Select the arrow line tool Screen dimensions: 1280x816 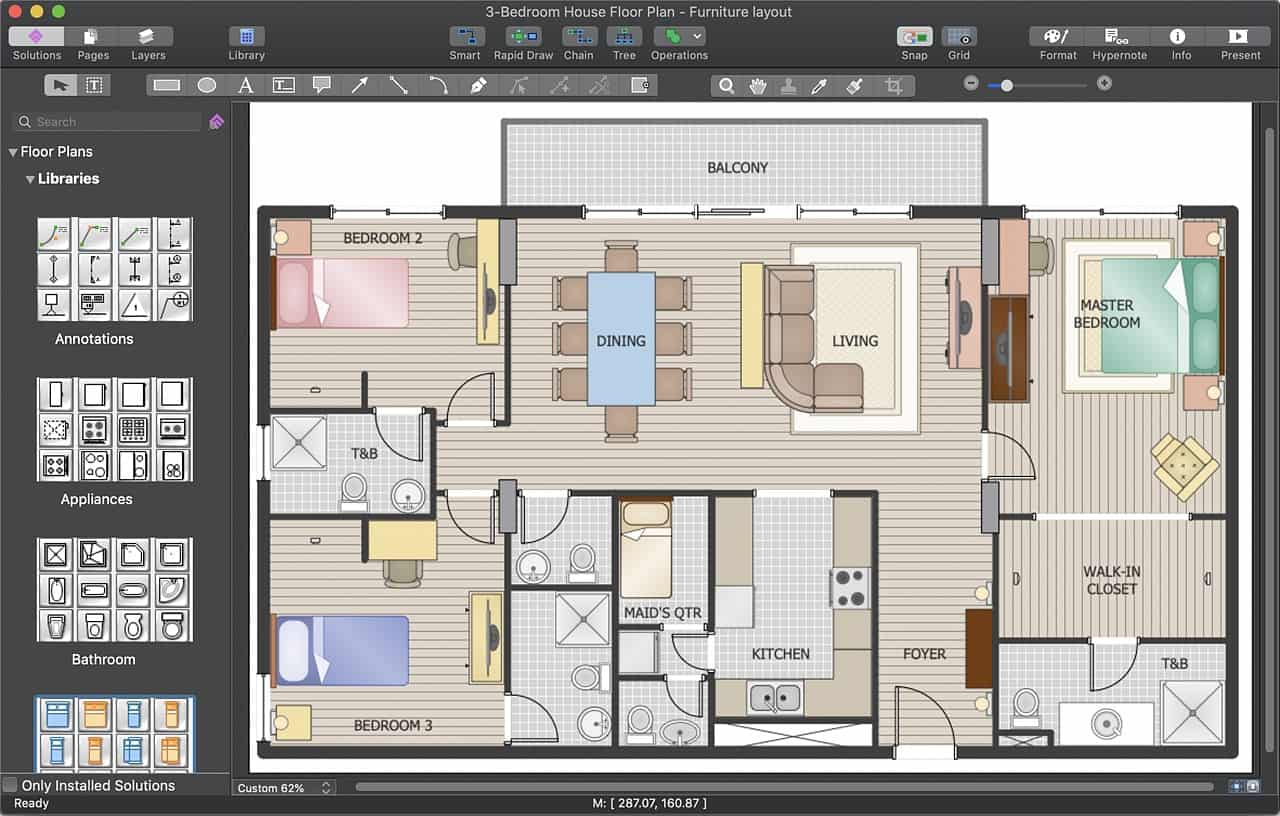tap(360, 86)
